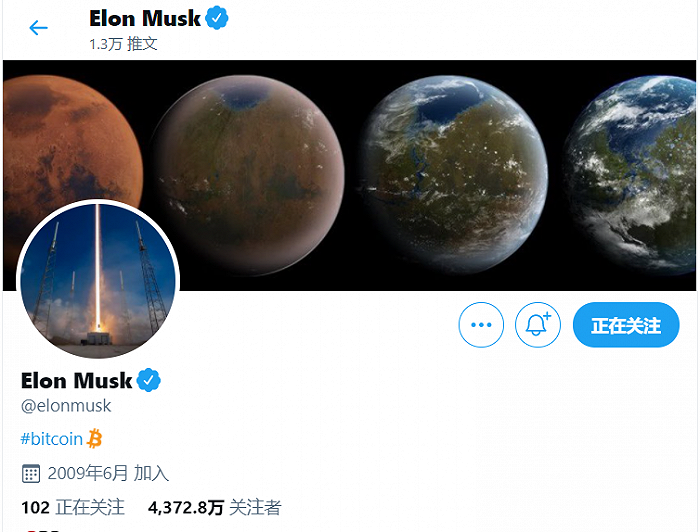The width and height of the screenshot is (700, 532).
Task: Click the calendar icon beside join date
Action: [x=31, y=474]
